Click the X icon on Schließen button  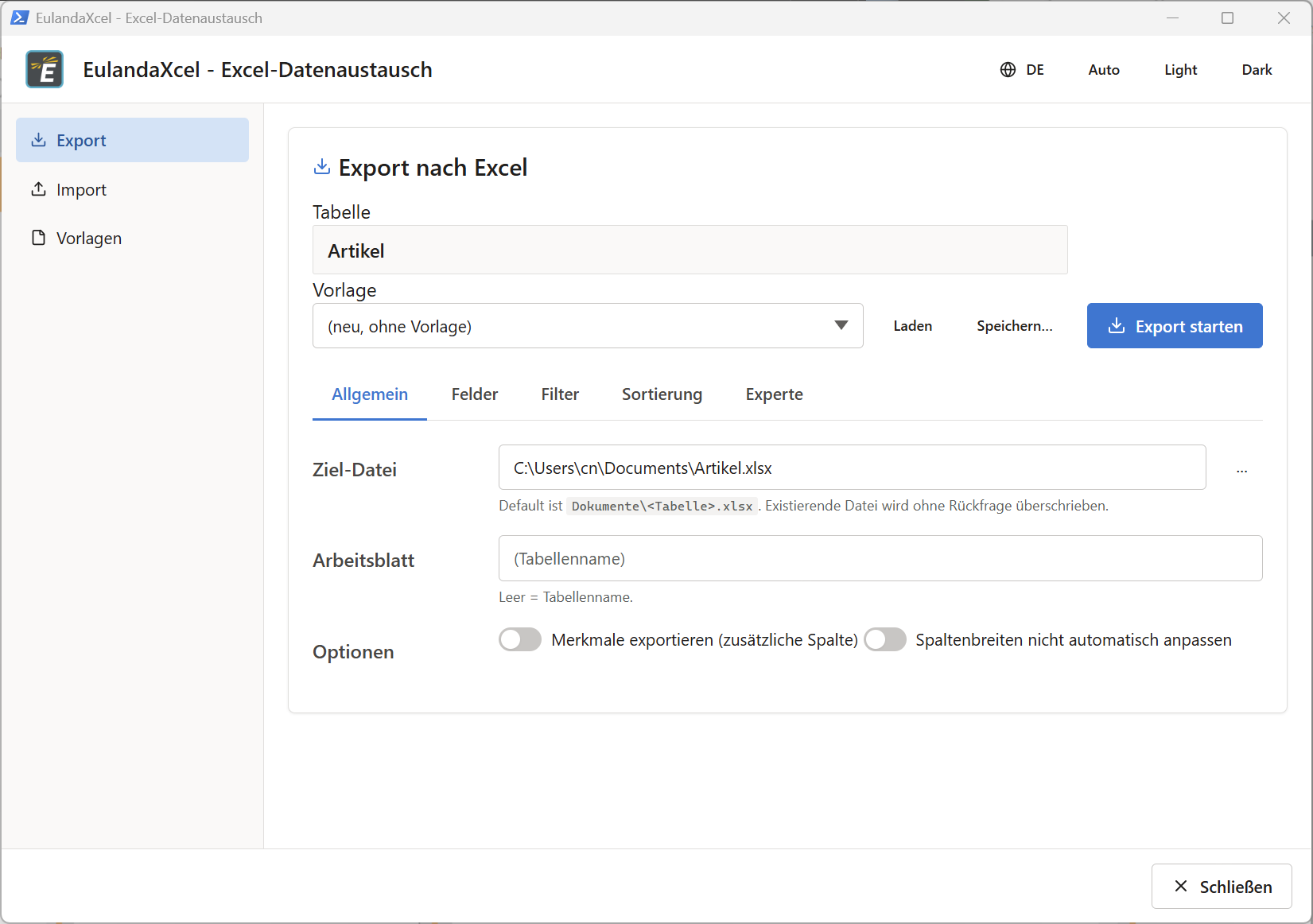[x=1181, y=886]
